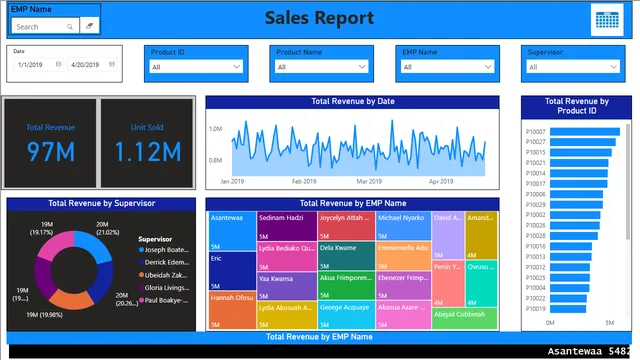The height and width of the screenshot is (360, 640).
Task: Select the Persis Y... treemap tile
Action: click(448, 284)
